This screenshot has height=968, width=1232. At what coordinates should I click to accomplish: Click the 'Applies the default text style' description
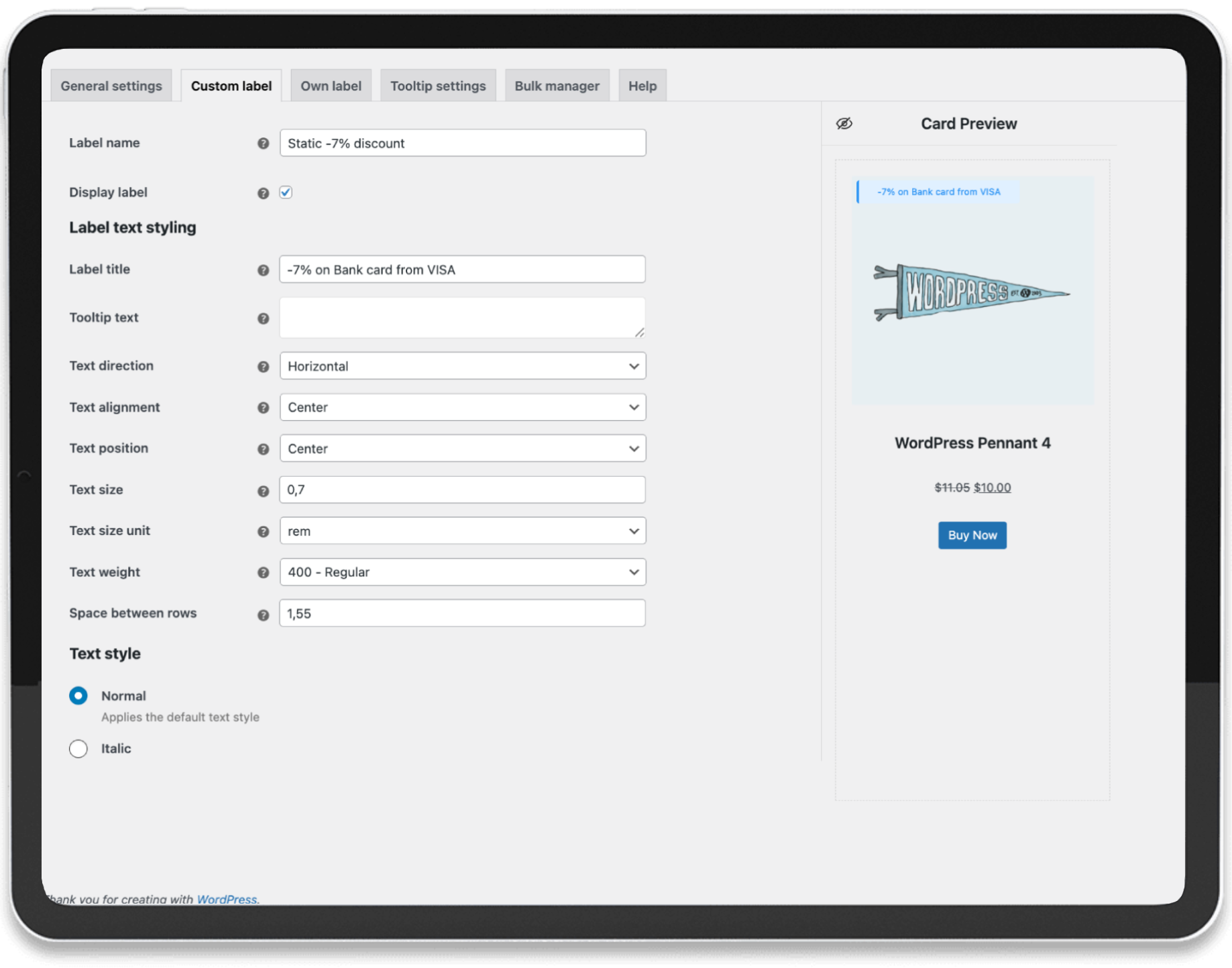point(180,717)
